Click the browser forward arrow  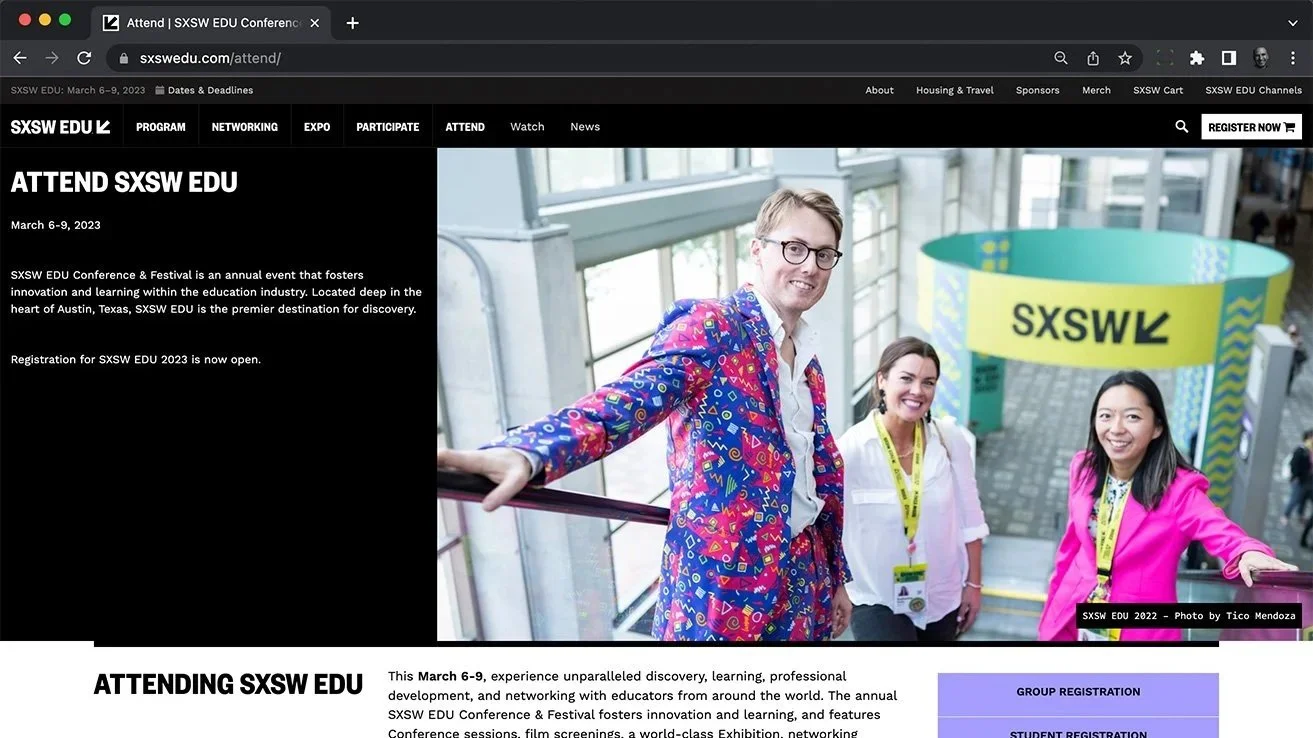52,58
